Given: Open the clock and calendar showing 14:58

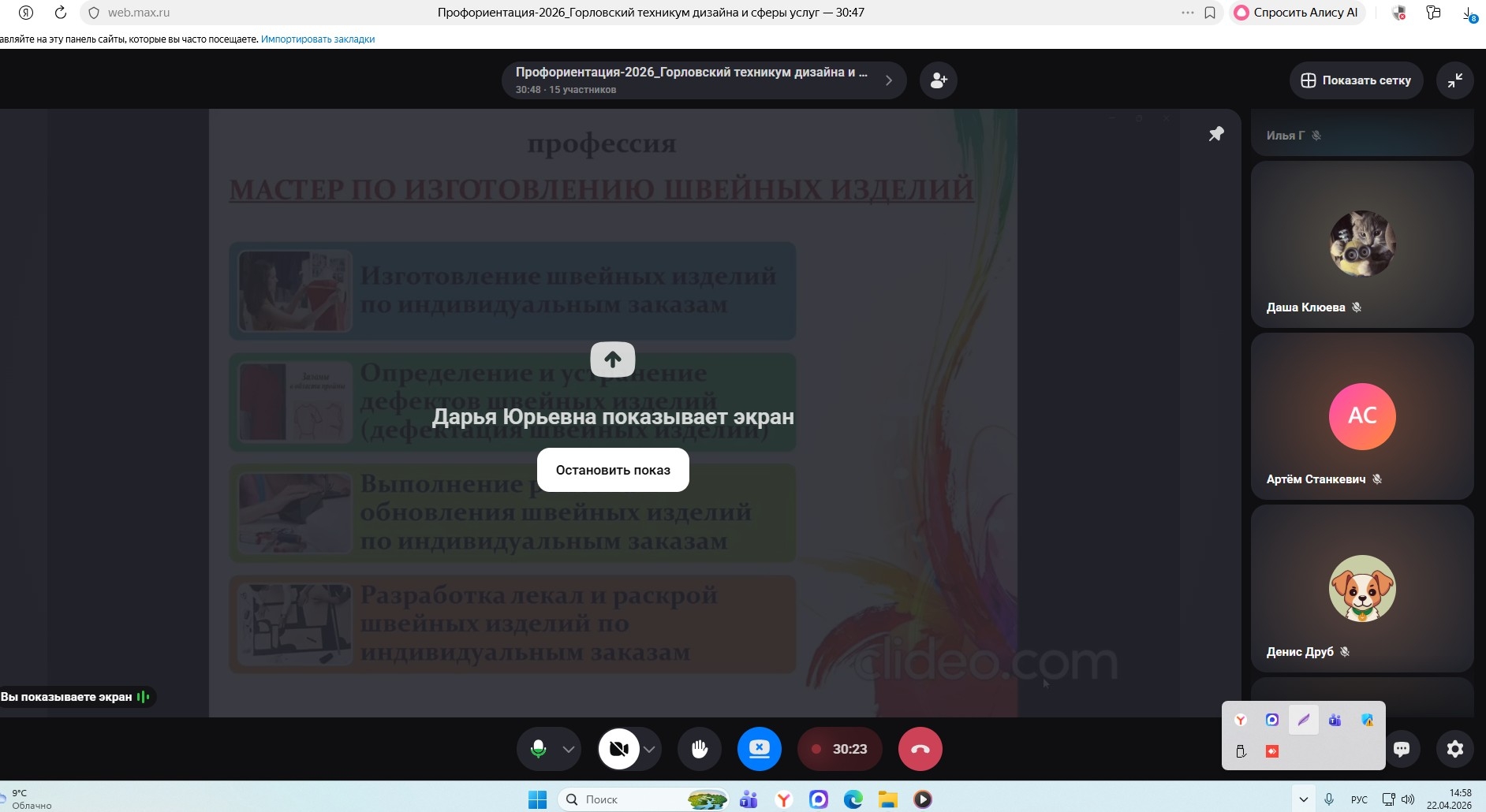Looking at the screenshot, I should [x=1449, y=799].
